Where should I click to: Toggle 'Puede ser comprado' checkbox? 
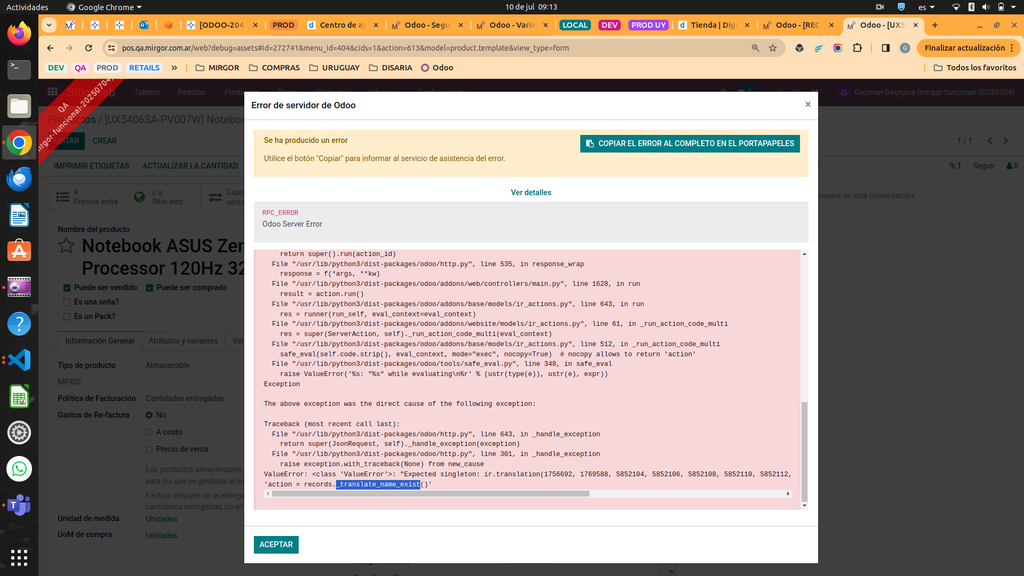tap(150, 287)
